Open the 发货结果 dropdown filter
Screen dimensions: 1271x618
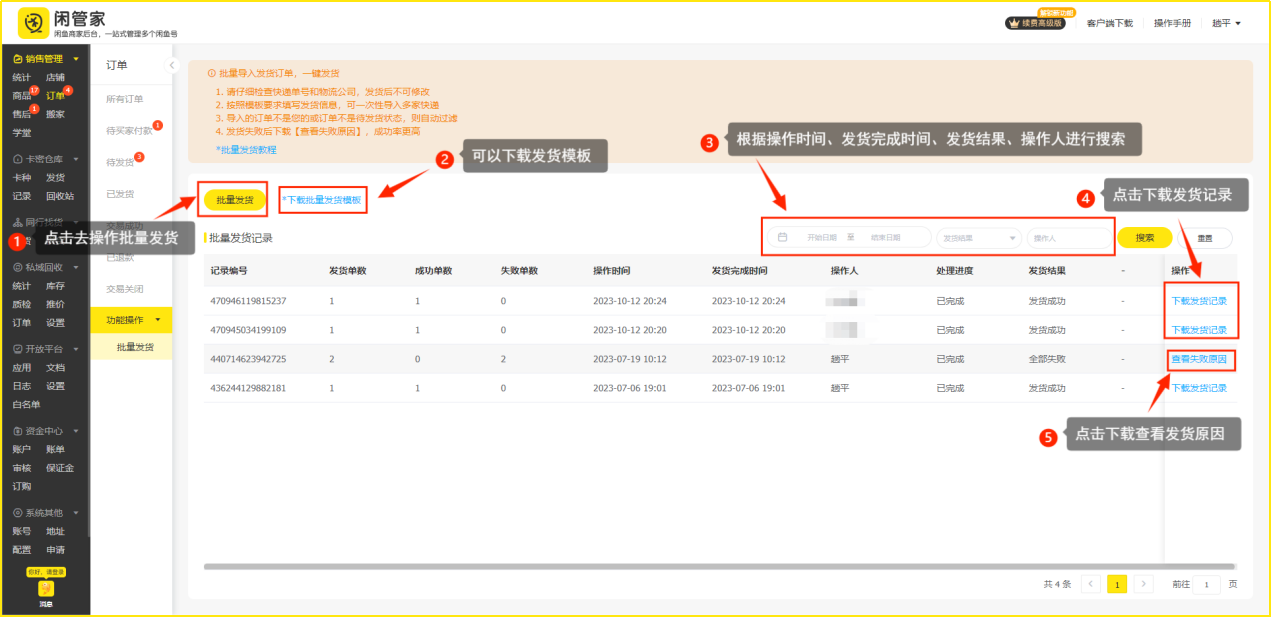point(979,238)
